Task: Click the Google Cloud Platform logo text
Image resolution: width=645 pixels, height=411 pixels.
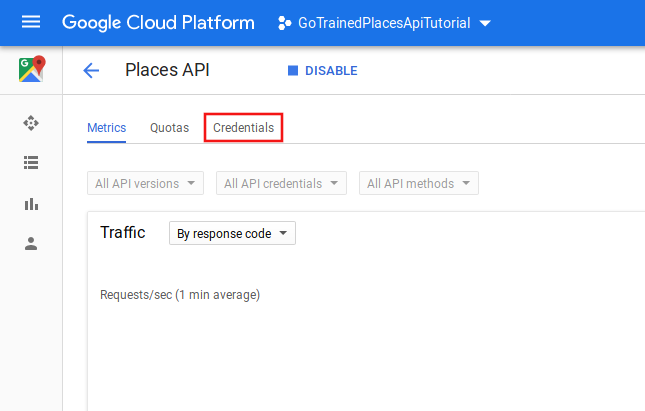Action: tap(158, 22)
